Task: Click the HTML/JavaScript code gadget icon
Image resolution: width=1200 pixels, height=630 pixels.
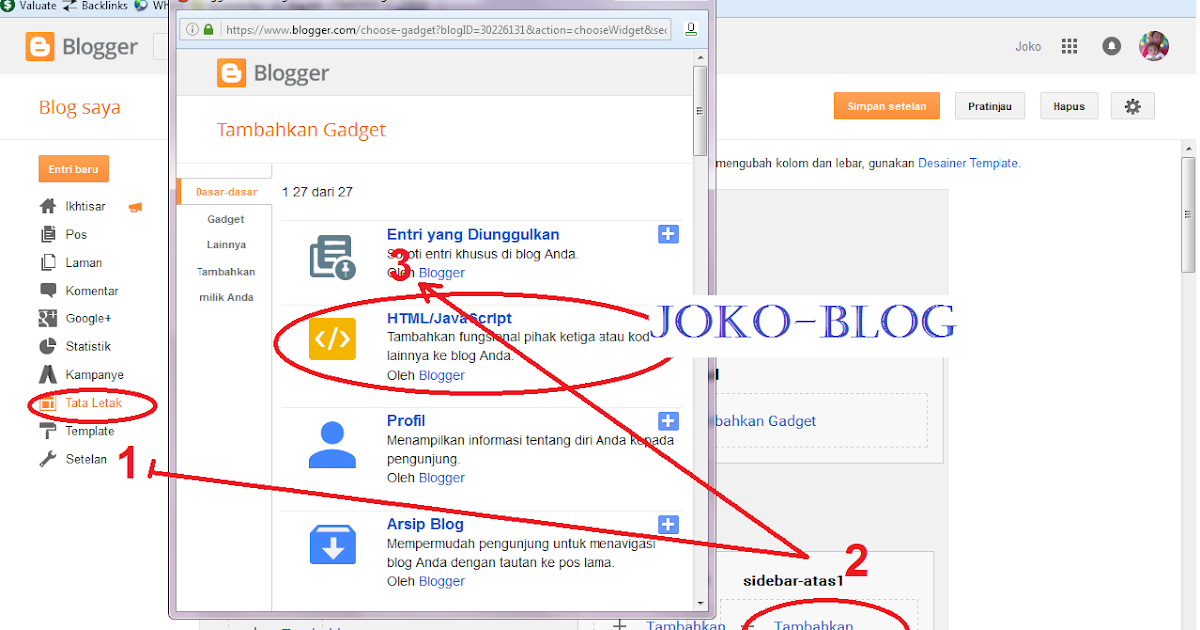Action: click(x=331, y=339)
